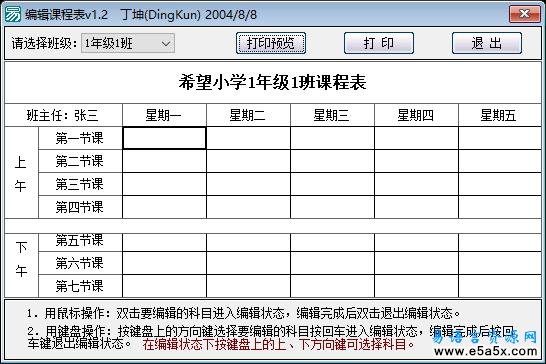Click instruction line 1. 用鼠标操作
Screen dimensions: 546x364
244,313
